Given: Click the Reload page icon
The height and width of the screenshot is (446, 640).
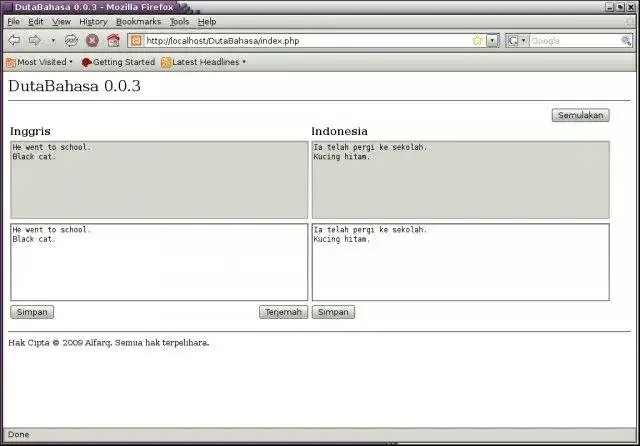Looking at the screenshot, I should click(71, 40).
